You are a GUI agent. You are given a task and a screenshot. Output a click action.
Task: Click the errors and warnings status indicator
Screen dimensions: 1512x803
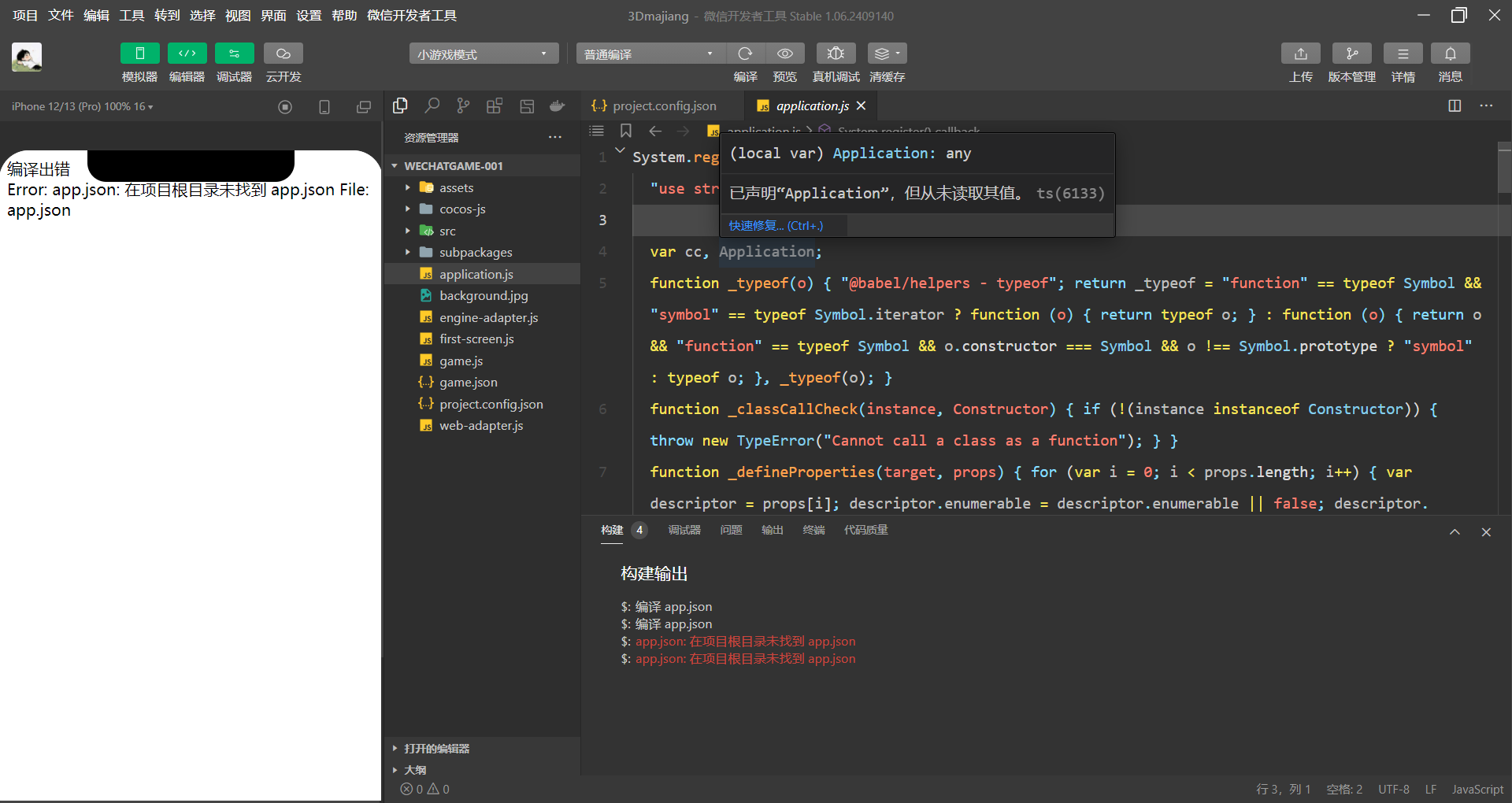coord(425,789)
